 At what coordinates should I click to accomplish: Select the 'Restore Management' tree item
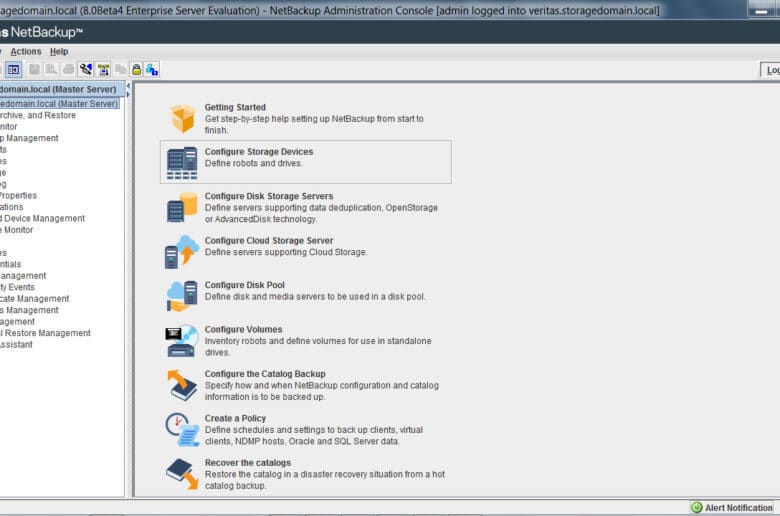point(45,332)
